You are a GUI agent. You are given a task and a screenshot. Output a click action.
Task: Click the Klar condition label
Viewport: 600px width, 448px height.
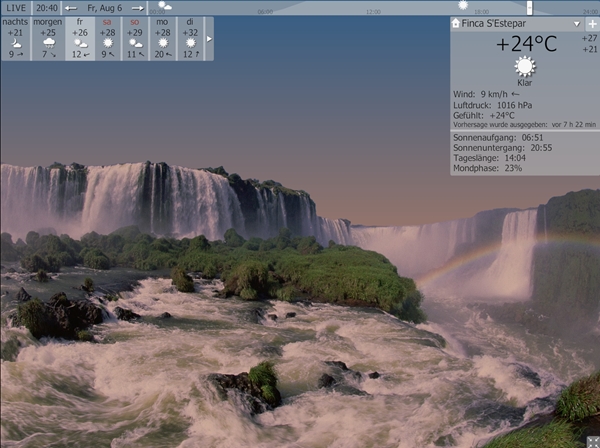[525, 83]
